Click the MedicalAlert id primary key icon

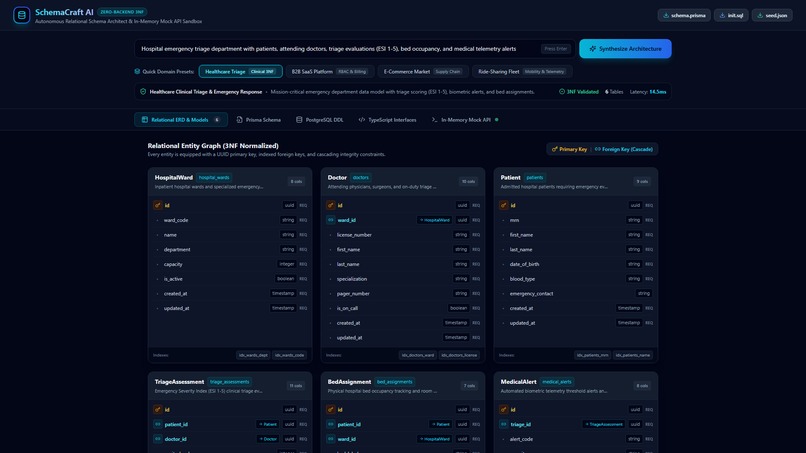point(504,410)
